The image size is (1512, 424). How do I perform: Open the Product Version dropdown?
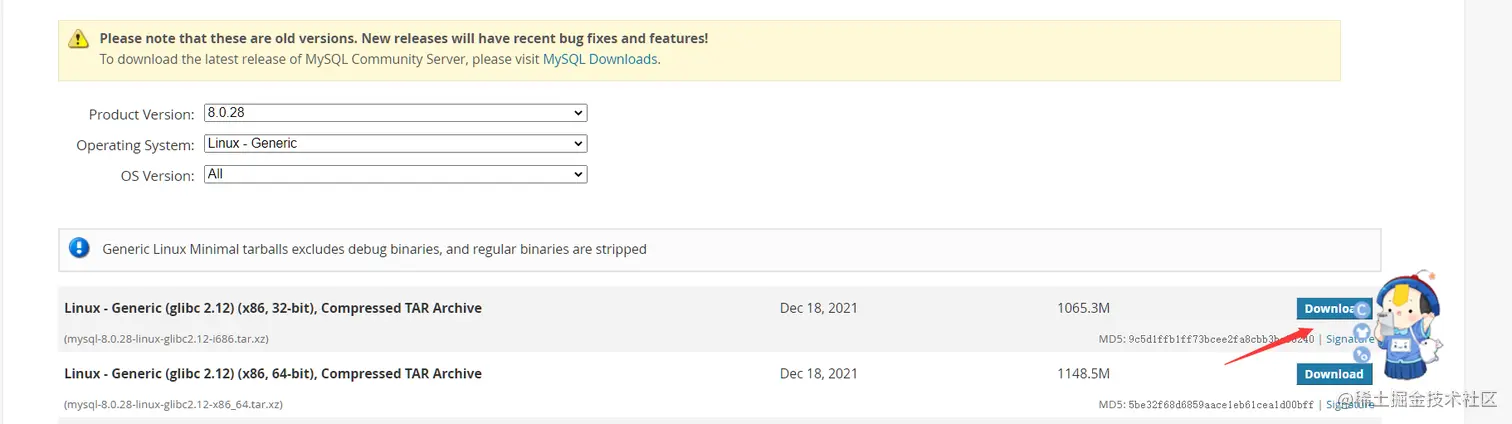[x=395, y=113]
